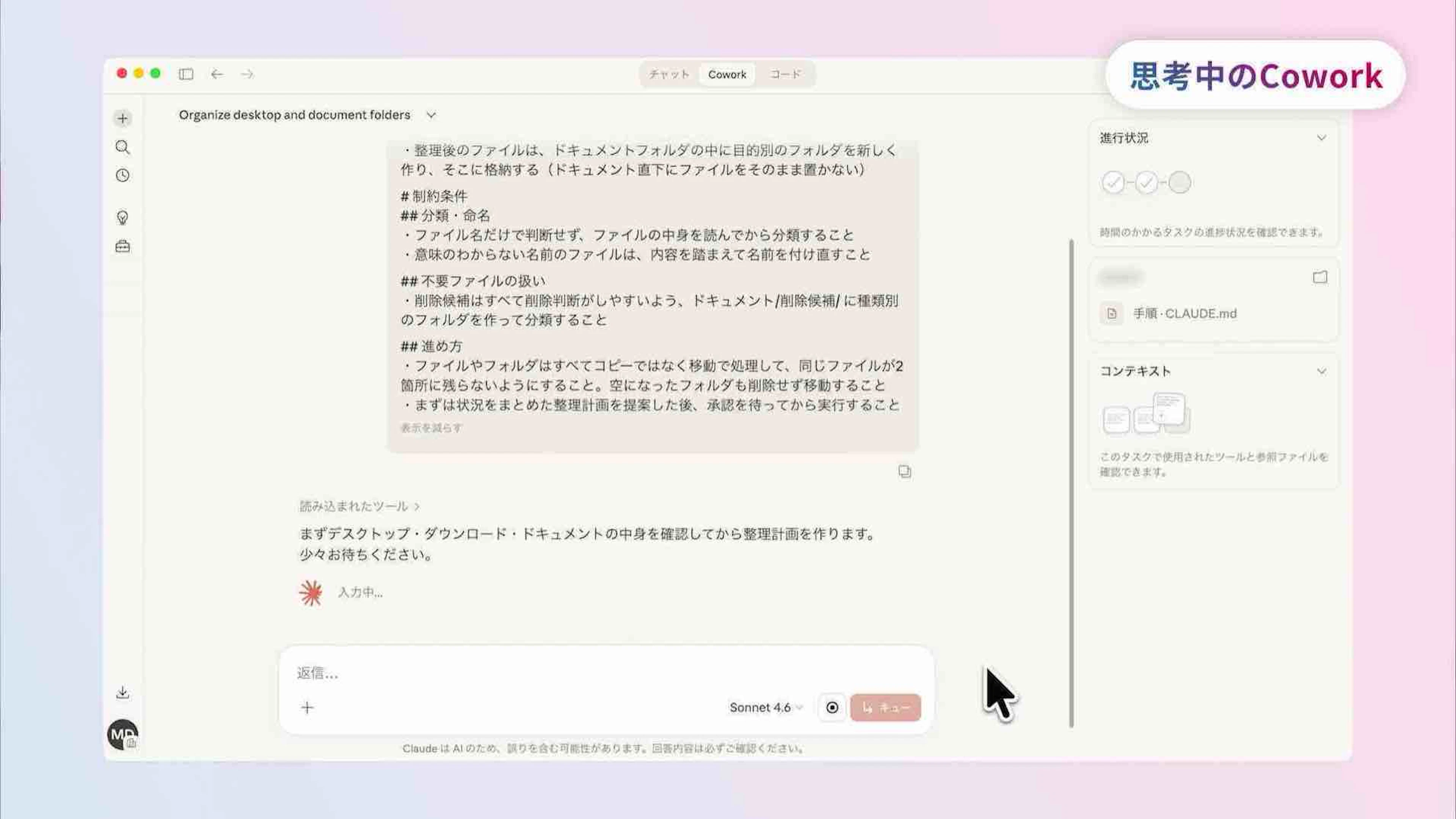Switch to the チャット tab
Viewport: 1456px width, 819px height.
click(x=669, y=74)
